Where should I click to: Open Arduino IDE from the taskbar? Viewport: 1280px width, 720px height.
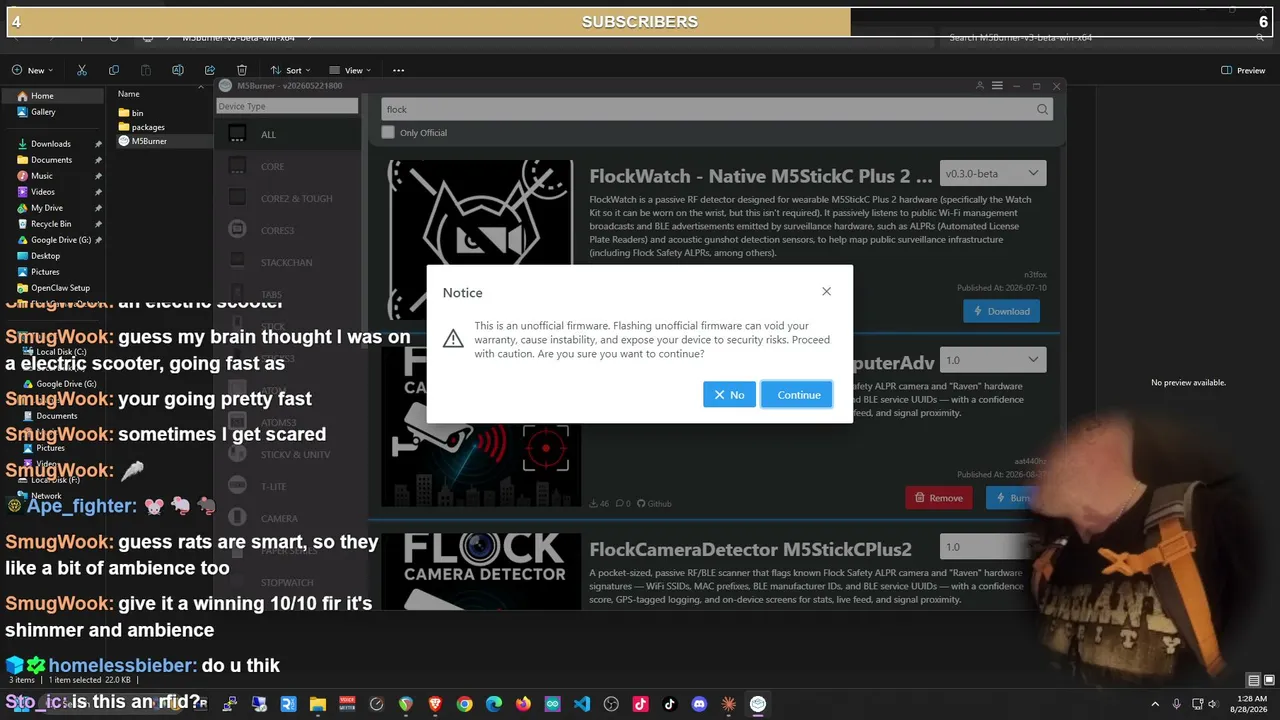(553, 704)
